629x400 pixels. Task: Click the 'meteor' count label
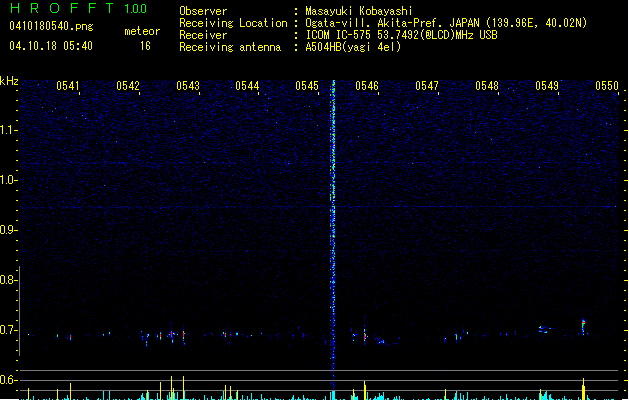(142, 31)
